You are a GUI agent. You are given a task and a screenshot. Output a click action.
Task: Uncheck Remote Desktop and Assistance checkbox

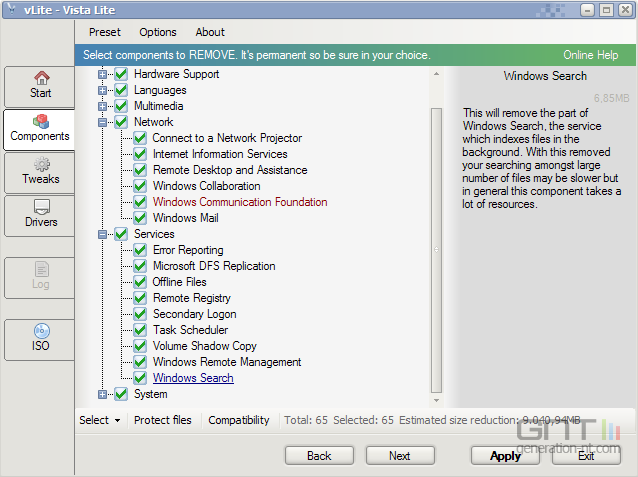140,170
